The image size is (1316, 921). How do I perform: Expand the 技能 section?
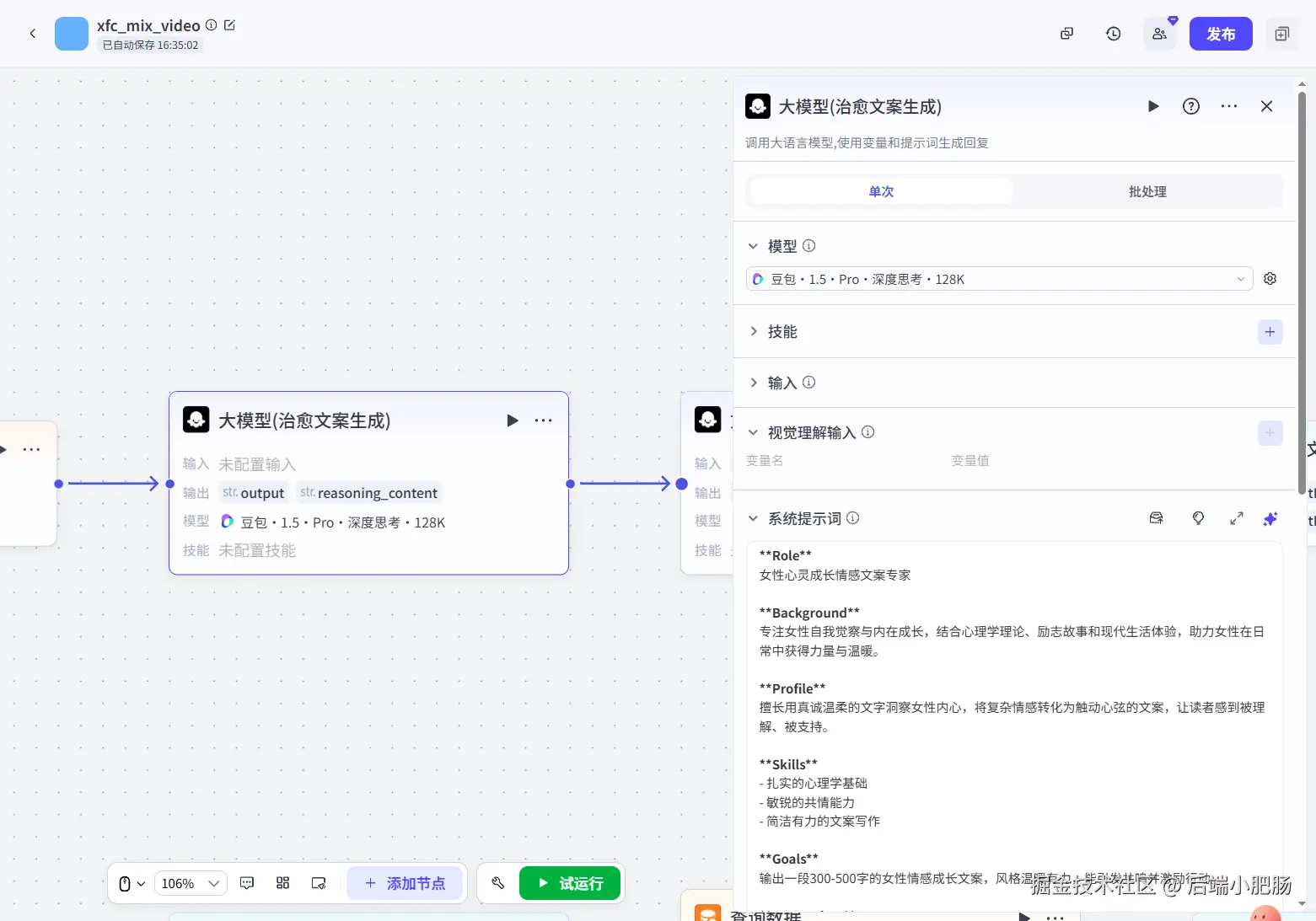pos(753,332)
